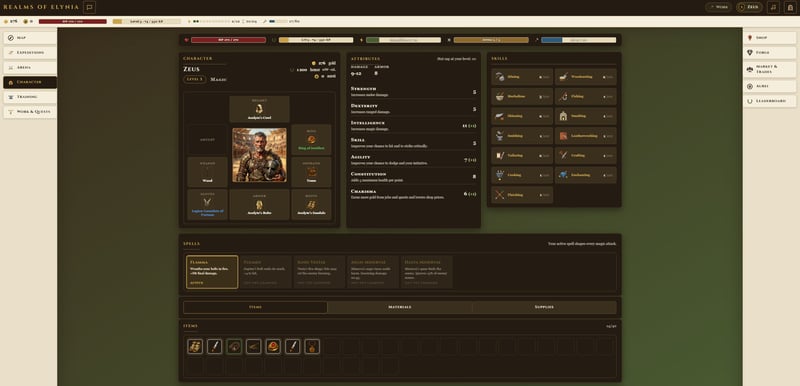Click the Constitution attribute row
800x386 pixels.
pyautogui.click(x=414, y=176)
